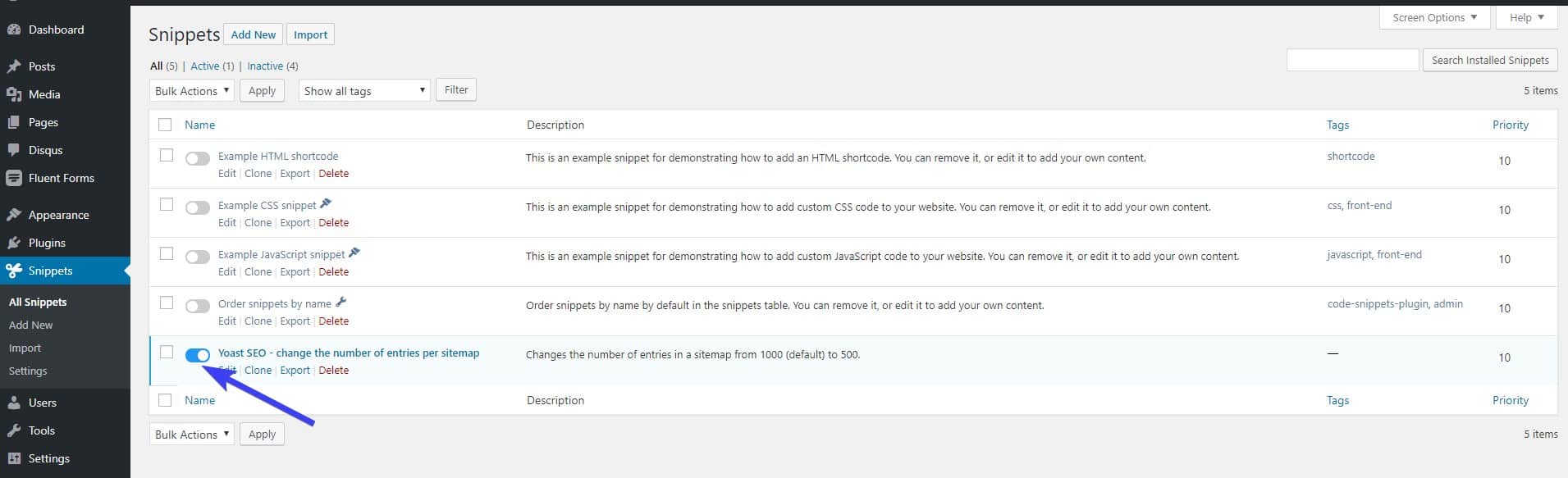Click Delete under Order snippets by name
This screenshot has height=478, width=1568.
(333, 321)
